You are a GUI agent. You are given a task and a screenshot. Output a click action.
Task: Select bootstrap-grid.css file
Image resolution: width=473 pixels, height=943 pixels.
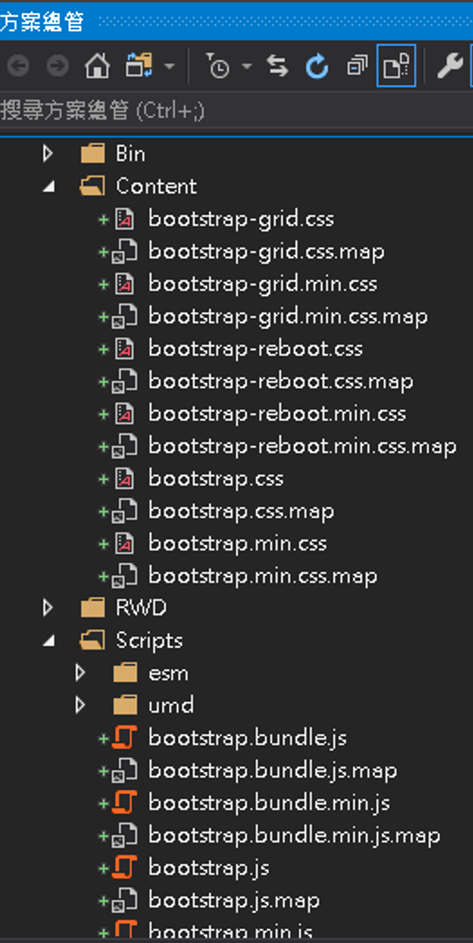[241, 219]
